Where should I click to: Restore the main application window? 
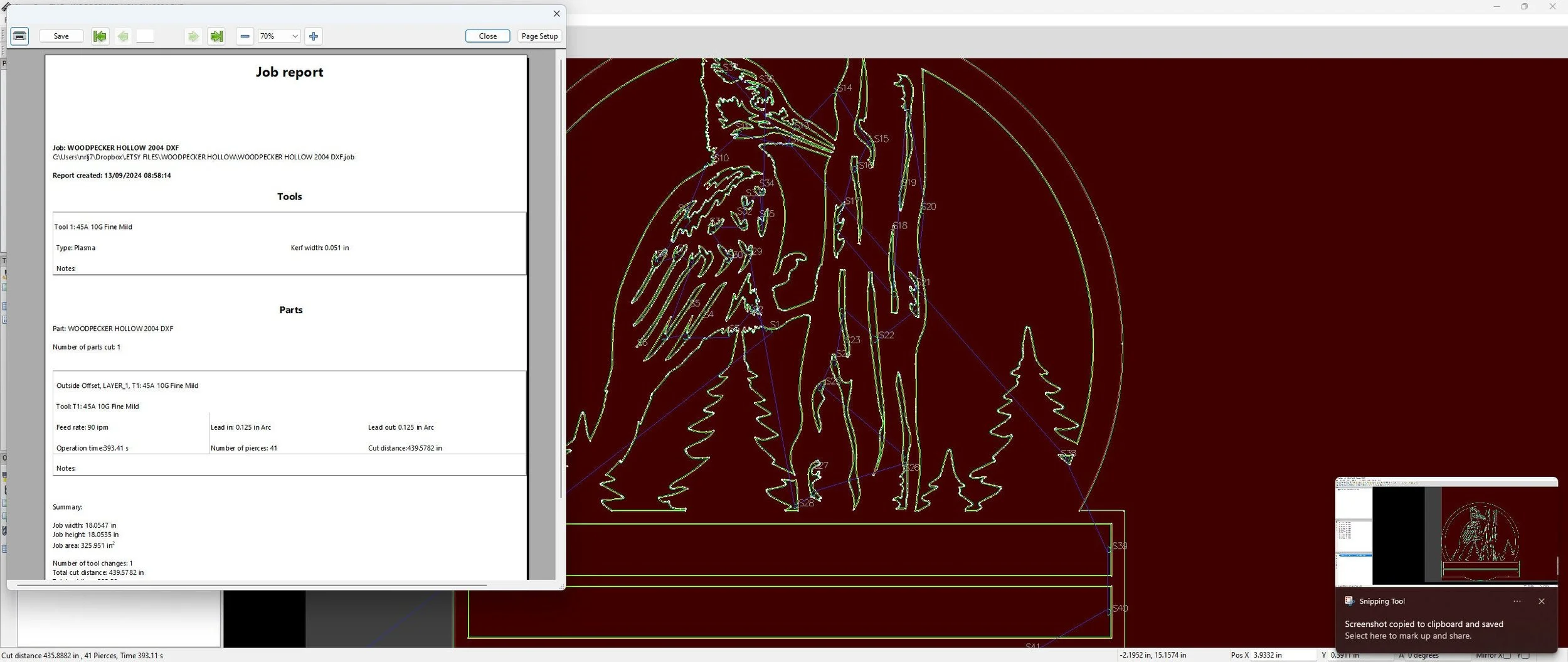click(x=1524, y=6)
